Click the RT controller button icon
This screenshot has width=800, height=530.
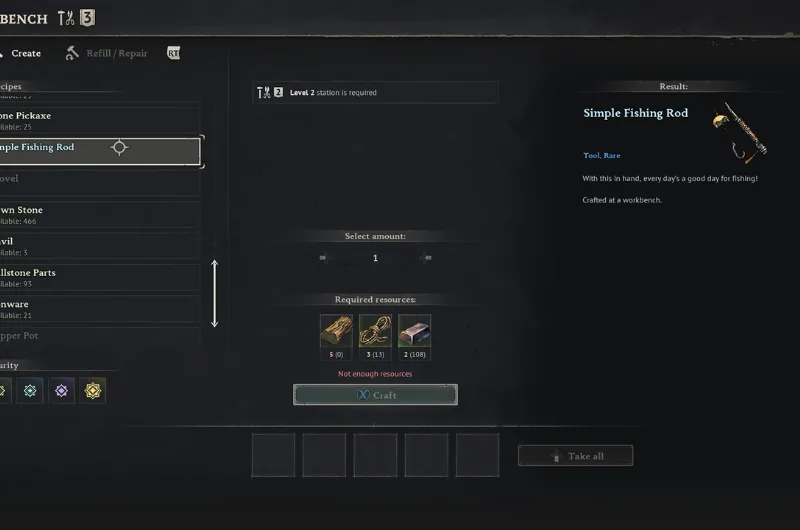tap(173, 53)
